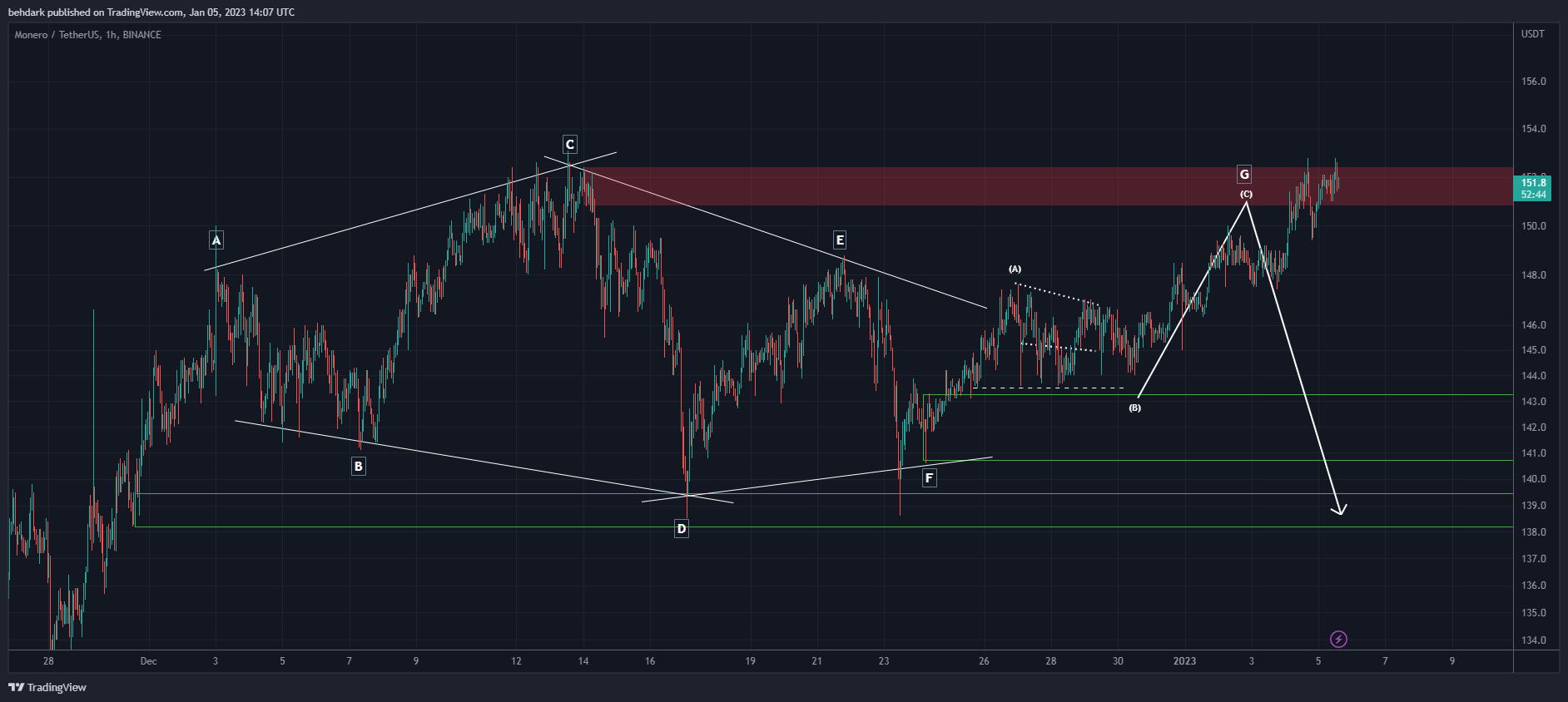Click the USDT currency label
Screen dimensions: 1568x702
pyautogui.click(x=1532, y=34)
